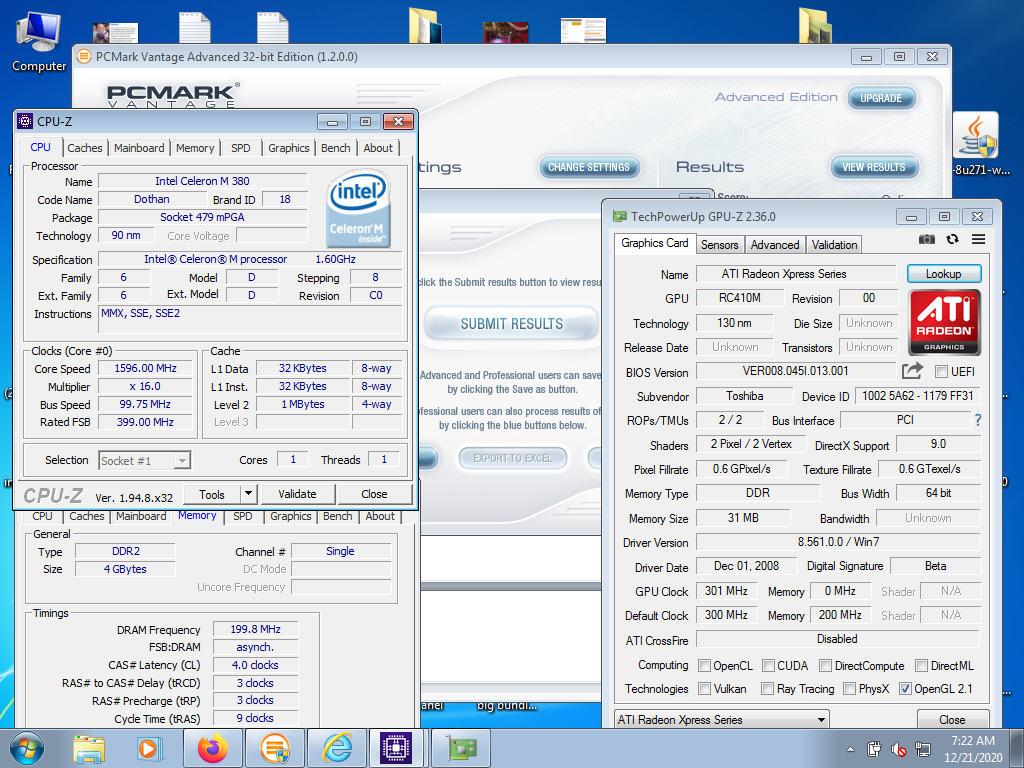The width and height of the screenshot is (1024, 768).
Task: Toggle the UEFI checkbox
Action: click(941, 372)
